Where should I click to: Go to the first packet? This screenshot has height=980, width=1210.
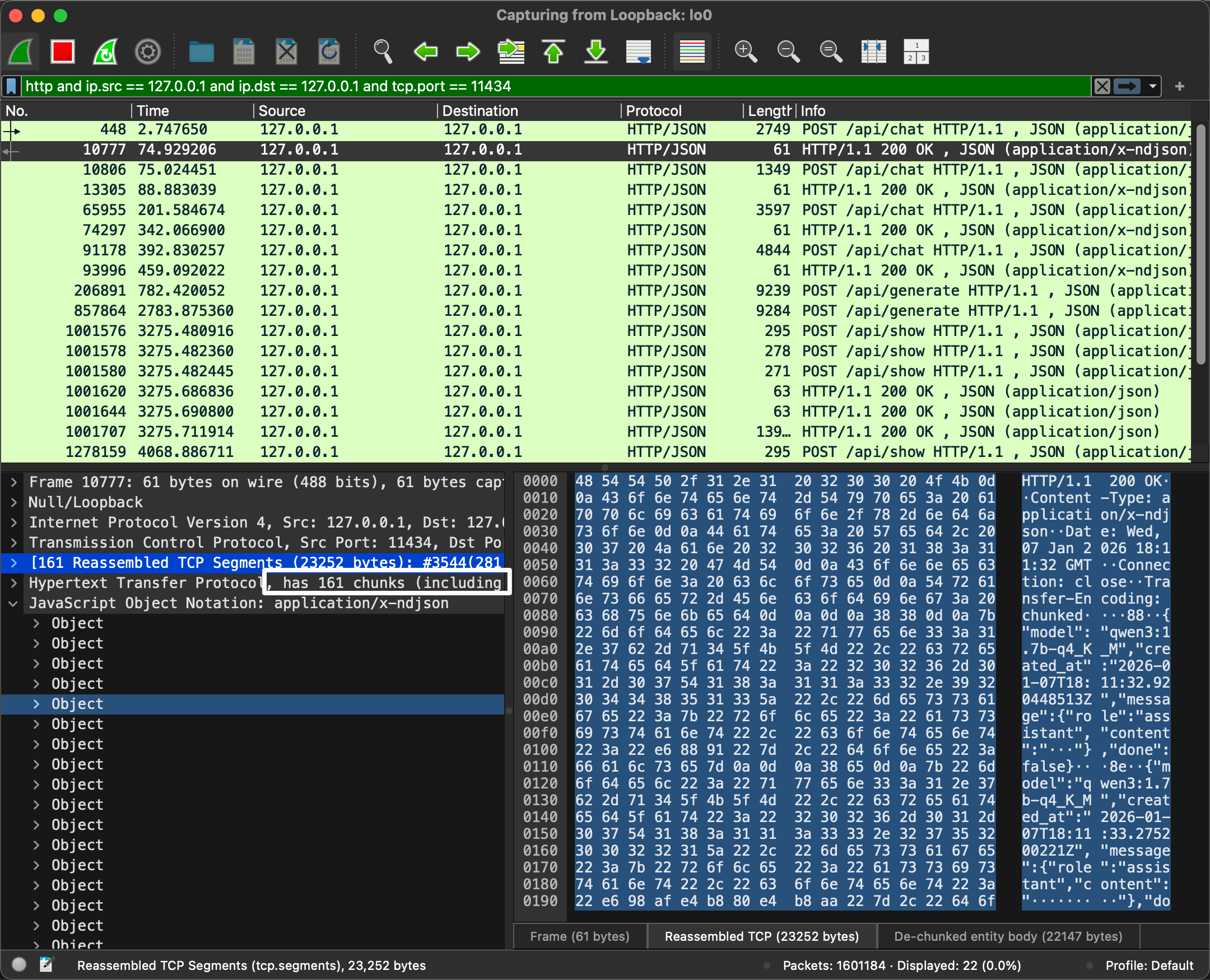tap(553, 52)
